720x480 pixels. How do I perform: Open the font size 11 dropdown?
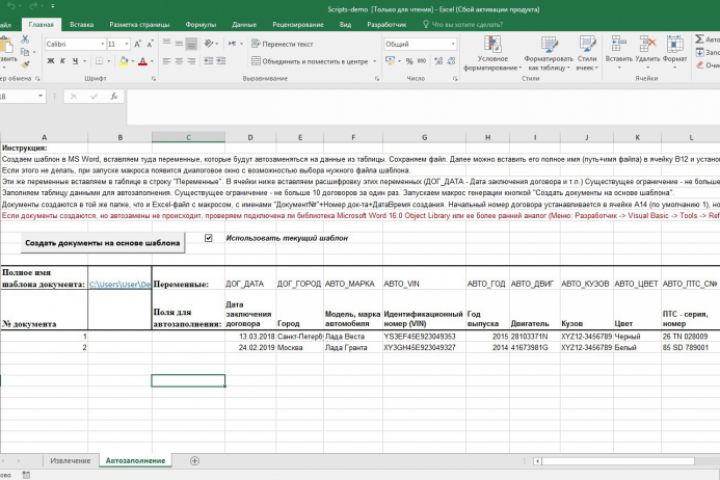[127, 44]
